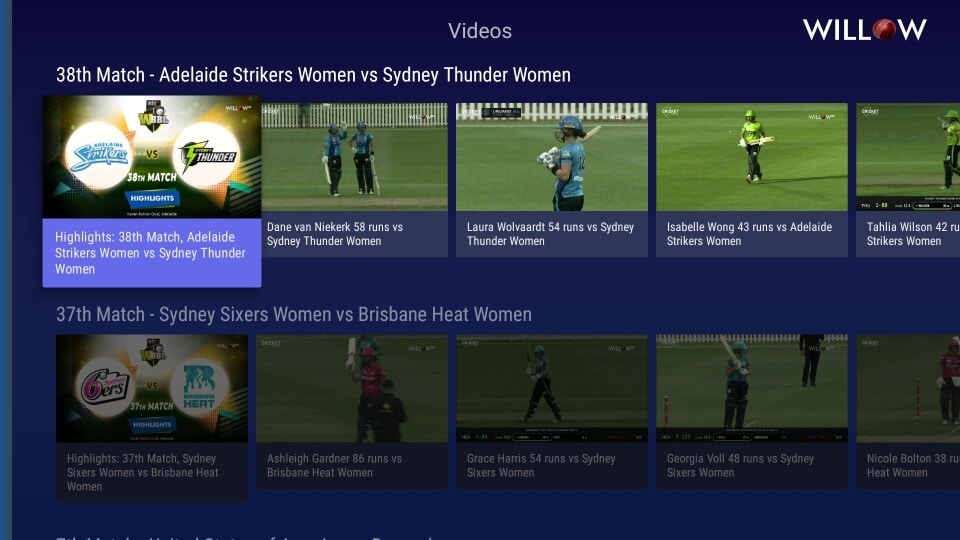Select 'Dane van Niekerk 58 runs' caption
The image size is (960, 540).
pyautogui.click(x=335, y=234)
